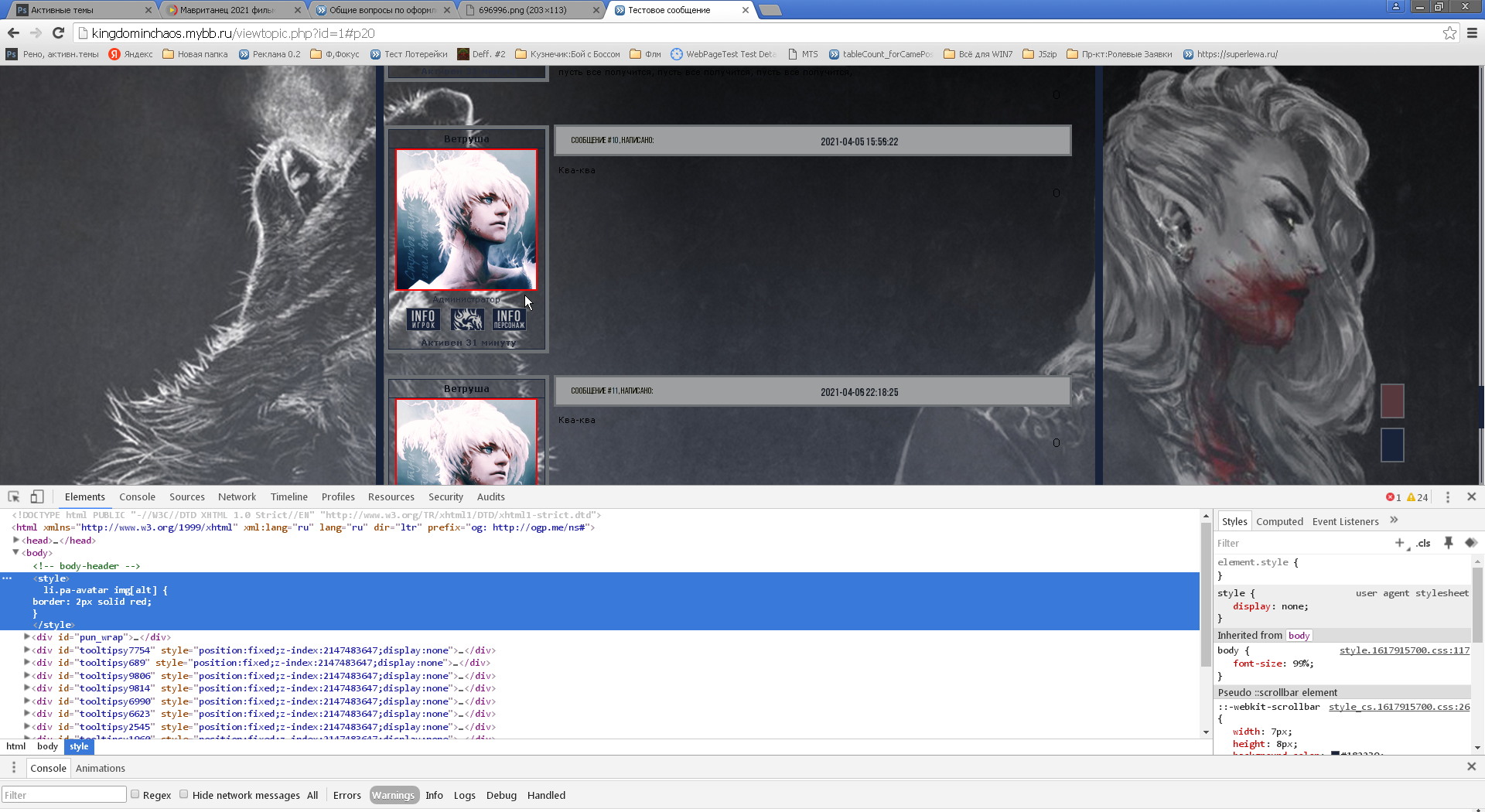The width and height of the screenshot is (1485, 812).
Task: Enable the Regex checkbox
Action: coord(135,794)
